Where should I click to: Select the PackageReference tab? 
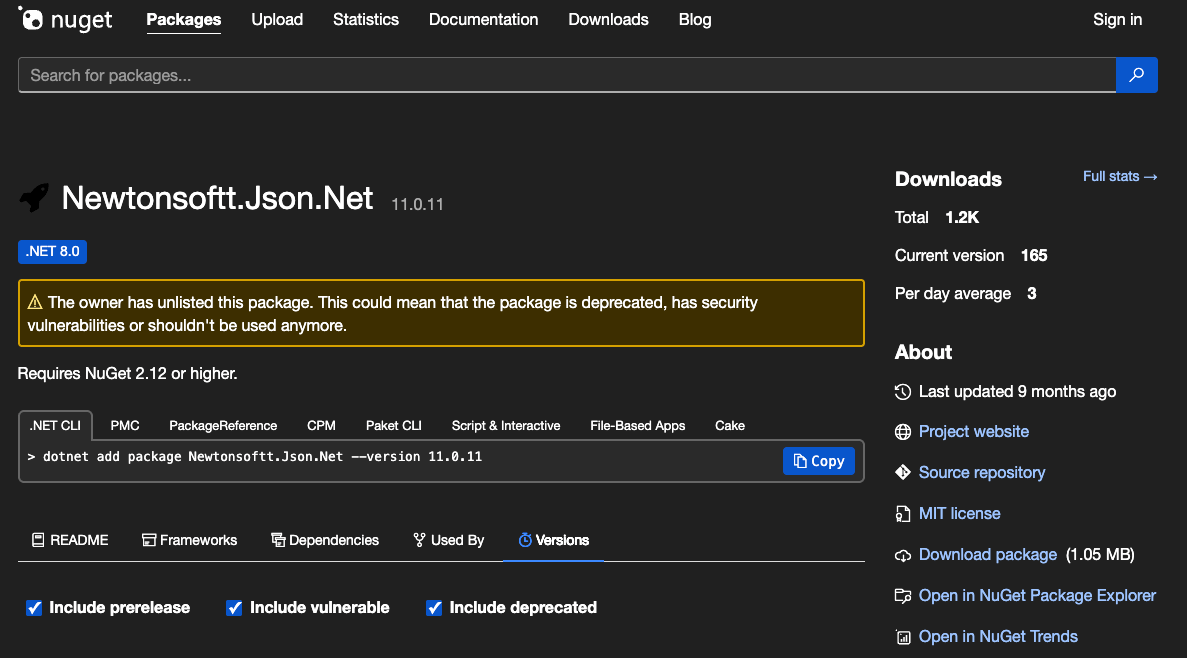point(223,426)
